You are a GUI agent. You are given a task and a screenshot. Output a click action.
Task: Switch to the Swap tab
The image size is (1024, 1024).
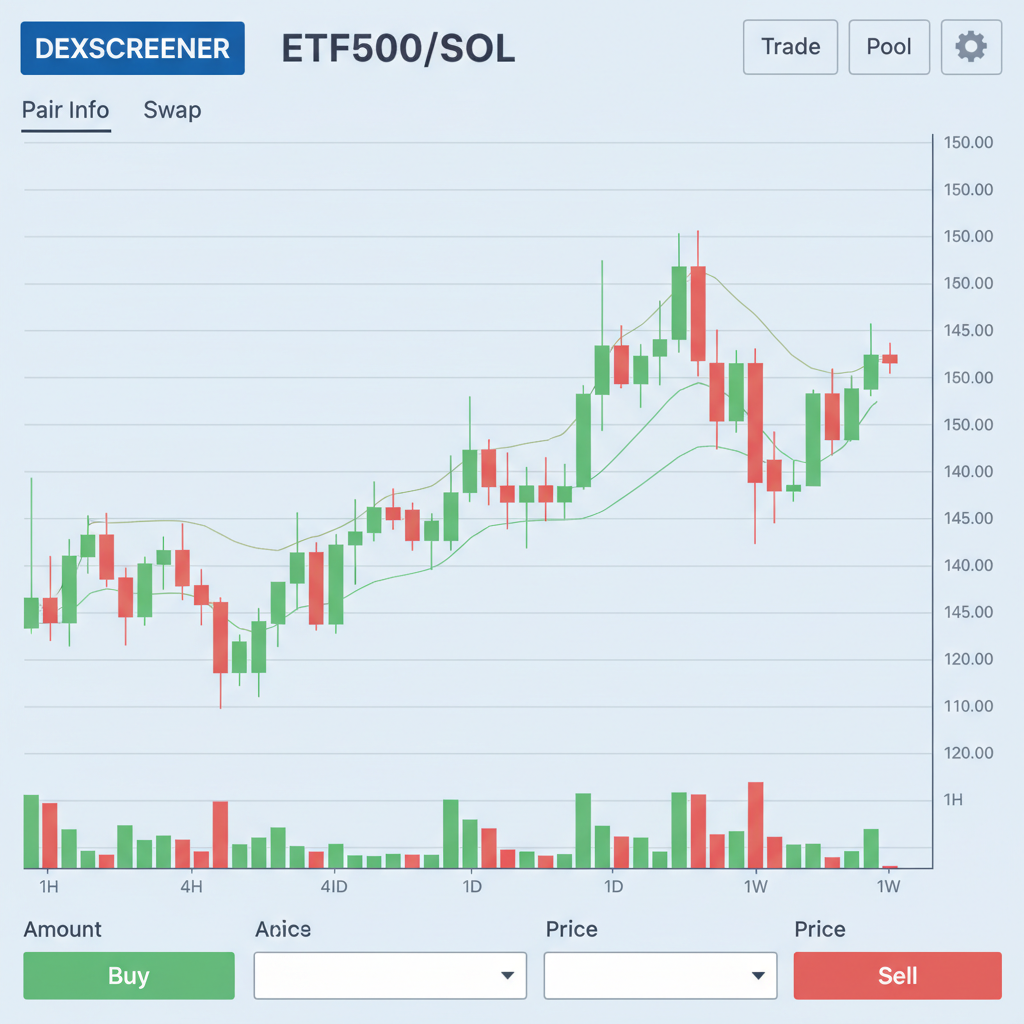click(x=171, y=110)
